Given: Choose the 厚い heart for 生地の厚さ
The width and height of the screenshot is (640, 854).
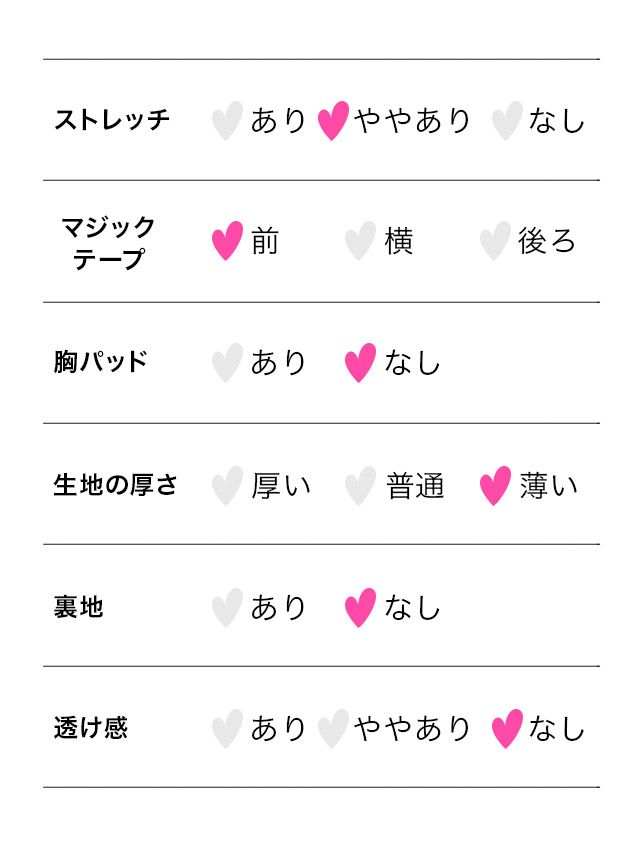Looking at the screenshot, I should pos(227,485).
